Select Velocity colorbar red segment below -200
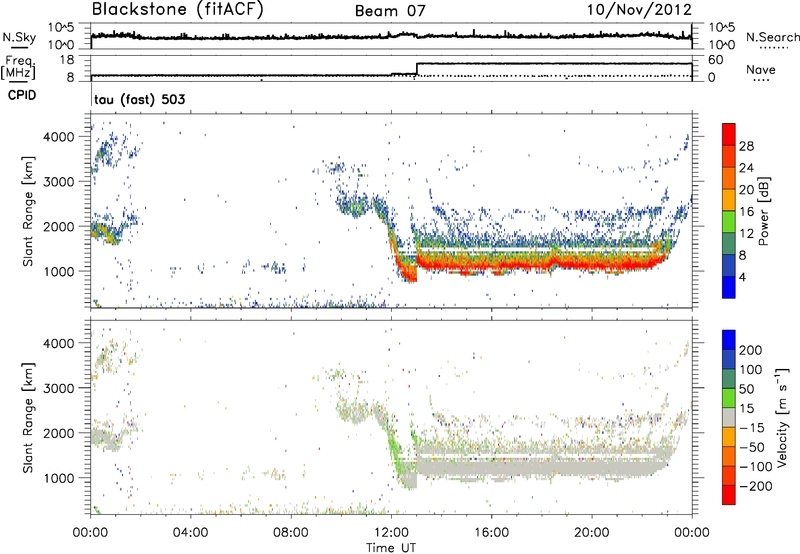This screenshot has height=554, width=800. tap(729, 495)
